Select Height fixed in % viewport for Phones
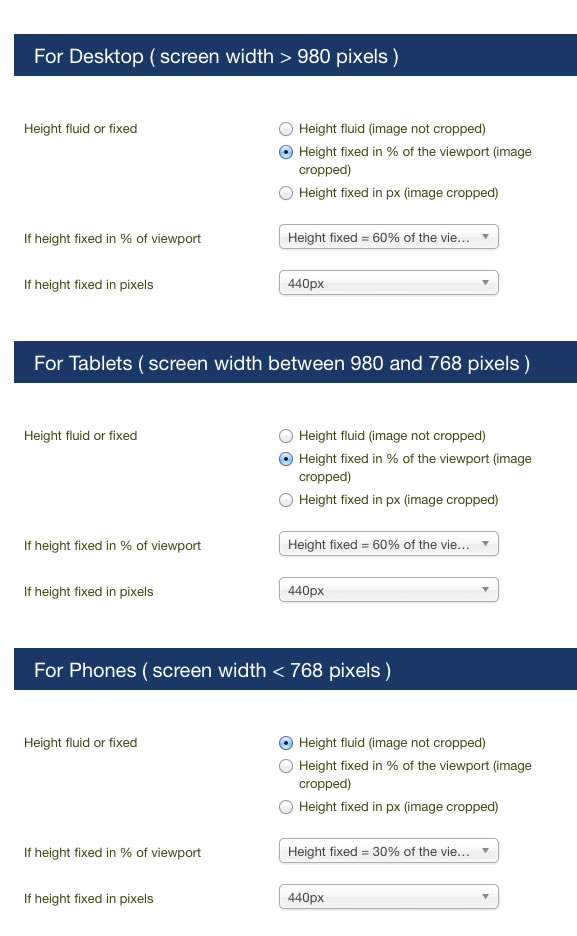 pos(286,766)
